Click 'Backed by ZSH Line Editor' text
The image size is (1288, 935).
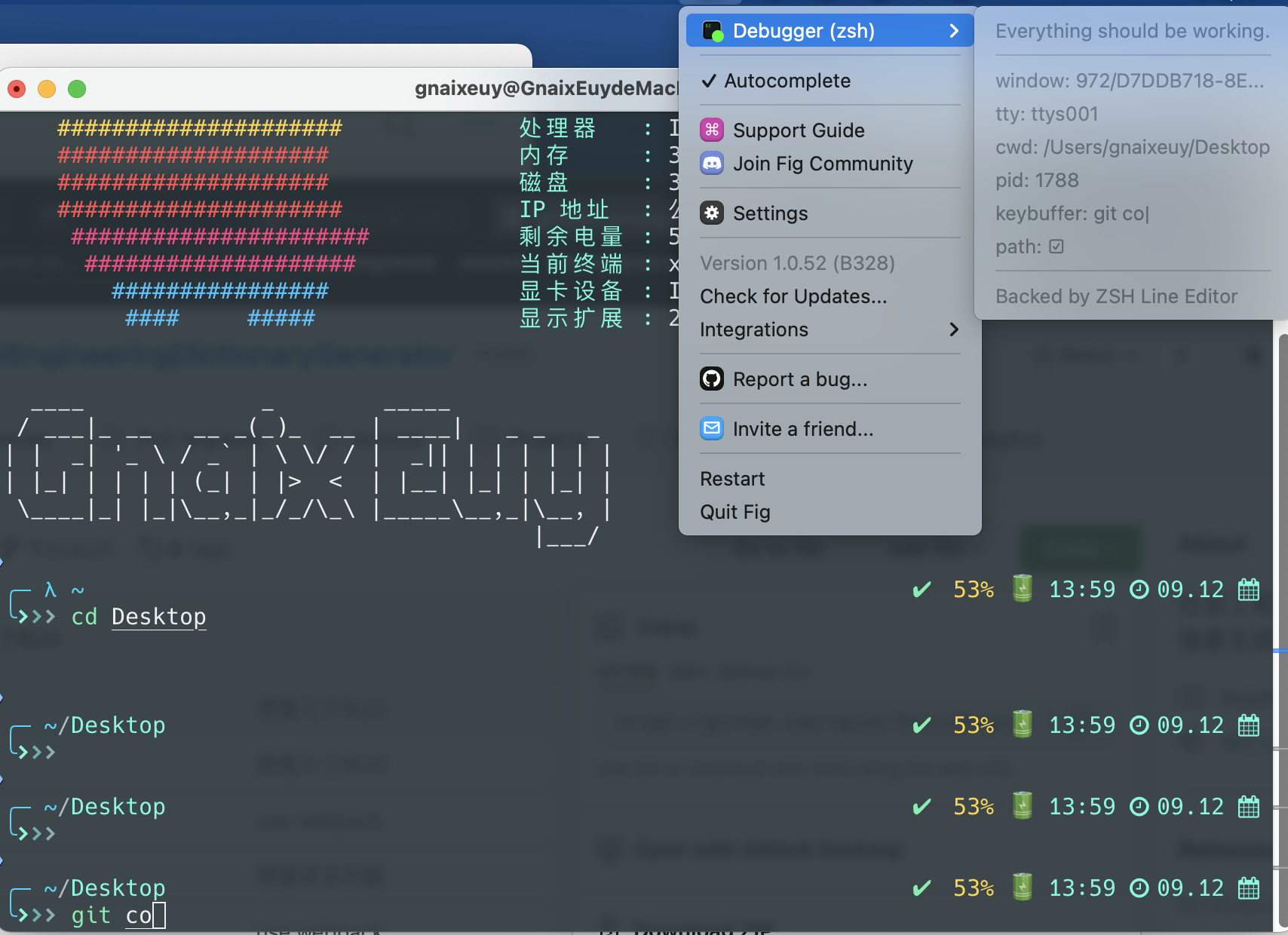(1116, 296)
